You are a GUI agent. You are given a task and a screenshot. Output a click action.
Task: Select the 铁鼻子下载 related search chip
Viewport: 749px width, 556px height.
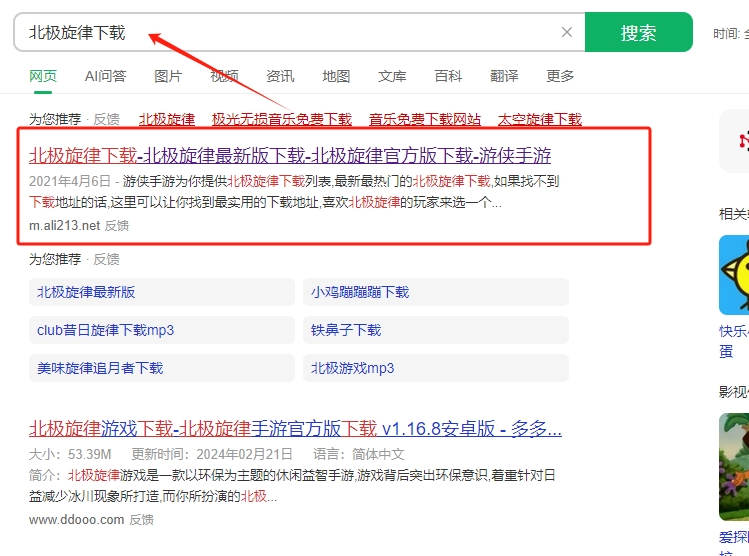click(436, 330)
